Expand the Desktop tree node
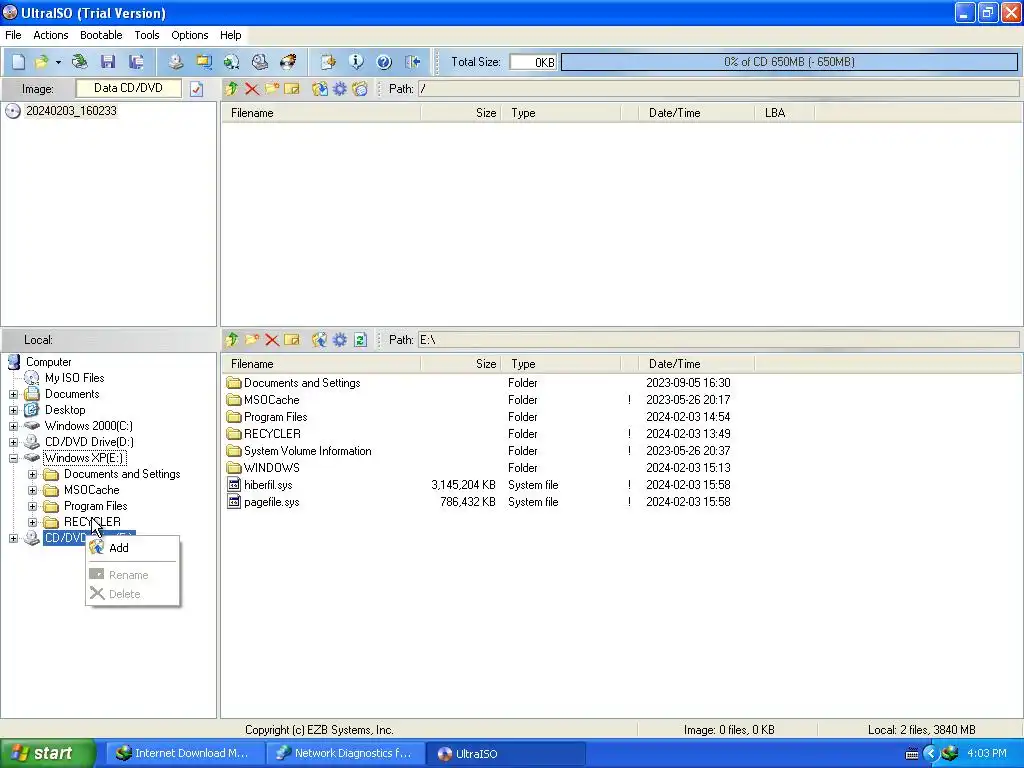The image size is (1024, 768). point(13,410)
